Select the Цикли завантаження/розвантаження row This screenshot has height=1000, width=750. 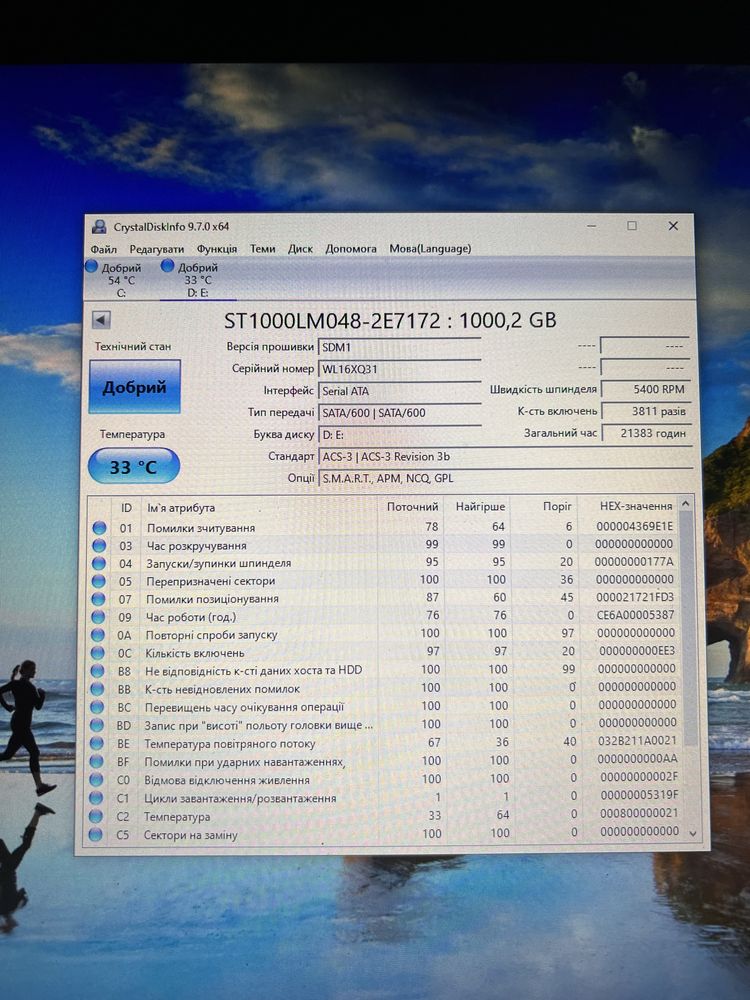tap(386, 797)
